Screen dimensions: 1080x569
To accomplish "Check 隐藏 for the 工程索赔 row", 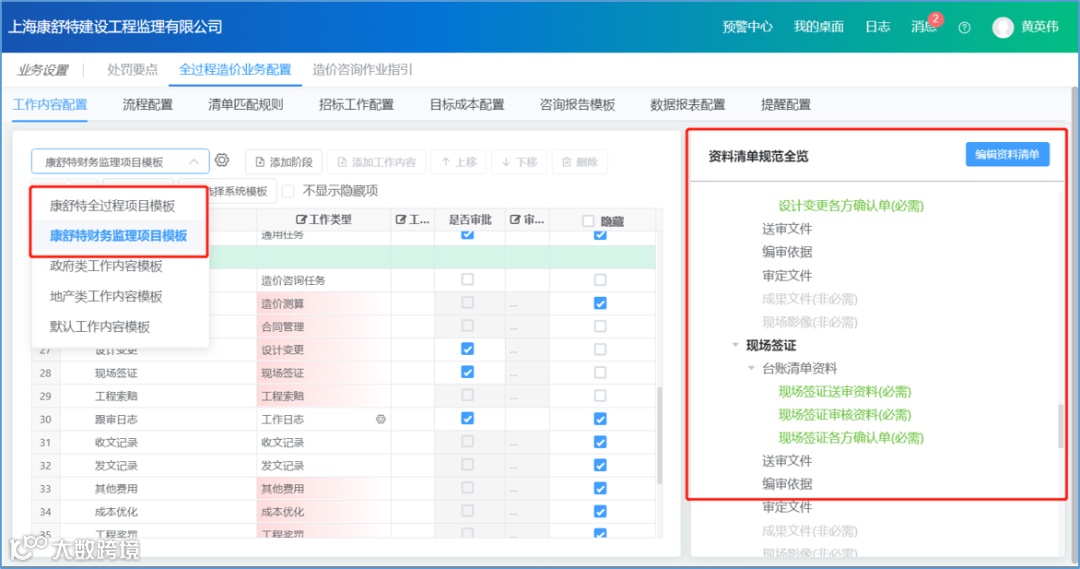I will click(x=600, y=395).
